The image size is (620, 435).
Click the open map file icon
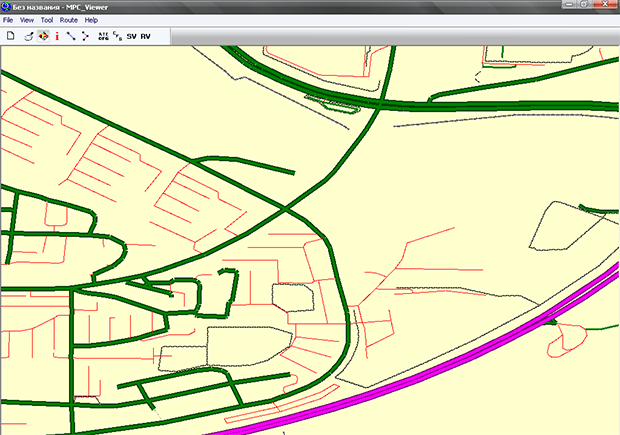tap(28, 36)
